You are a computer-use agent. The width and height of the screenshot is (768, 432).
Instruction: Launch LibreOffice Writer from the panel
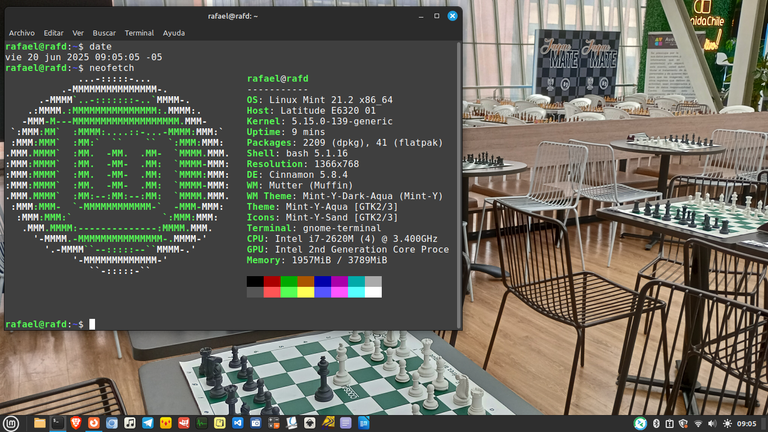pos(363,423)
